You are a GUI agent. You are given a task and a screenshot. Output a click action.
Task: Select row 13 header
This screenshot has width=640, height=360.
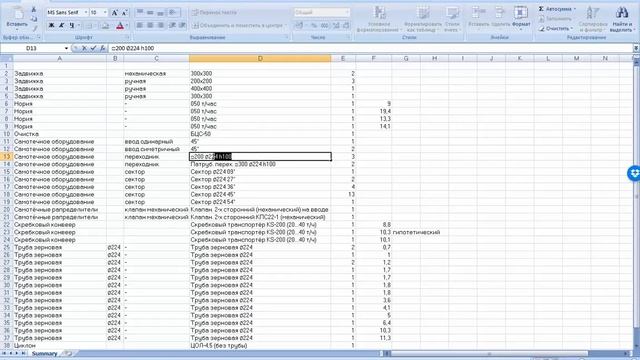pos(7,157)
